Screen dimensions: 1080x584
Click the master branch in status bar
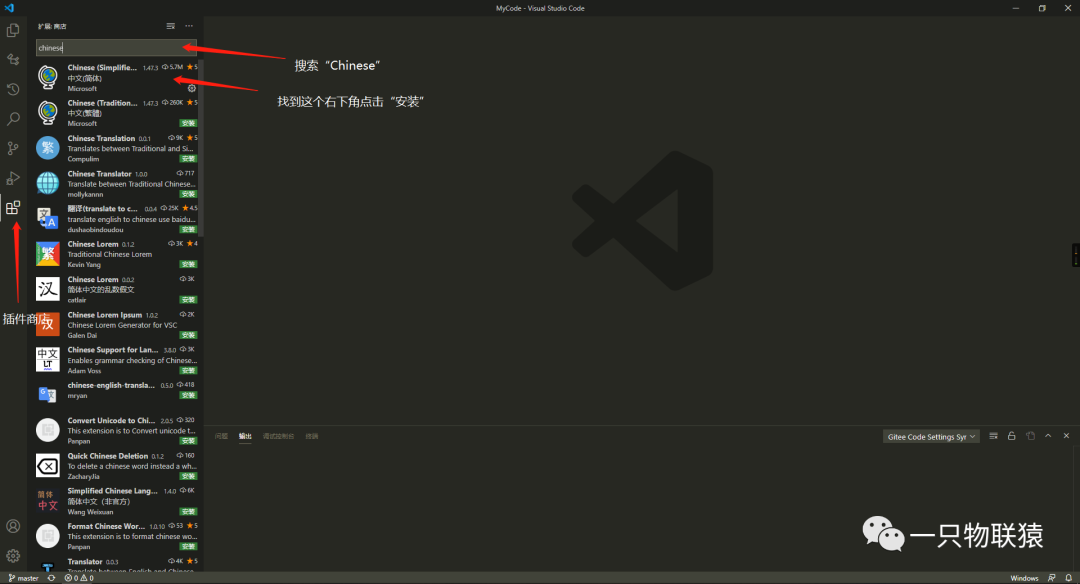coord(23,578)
